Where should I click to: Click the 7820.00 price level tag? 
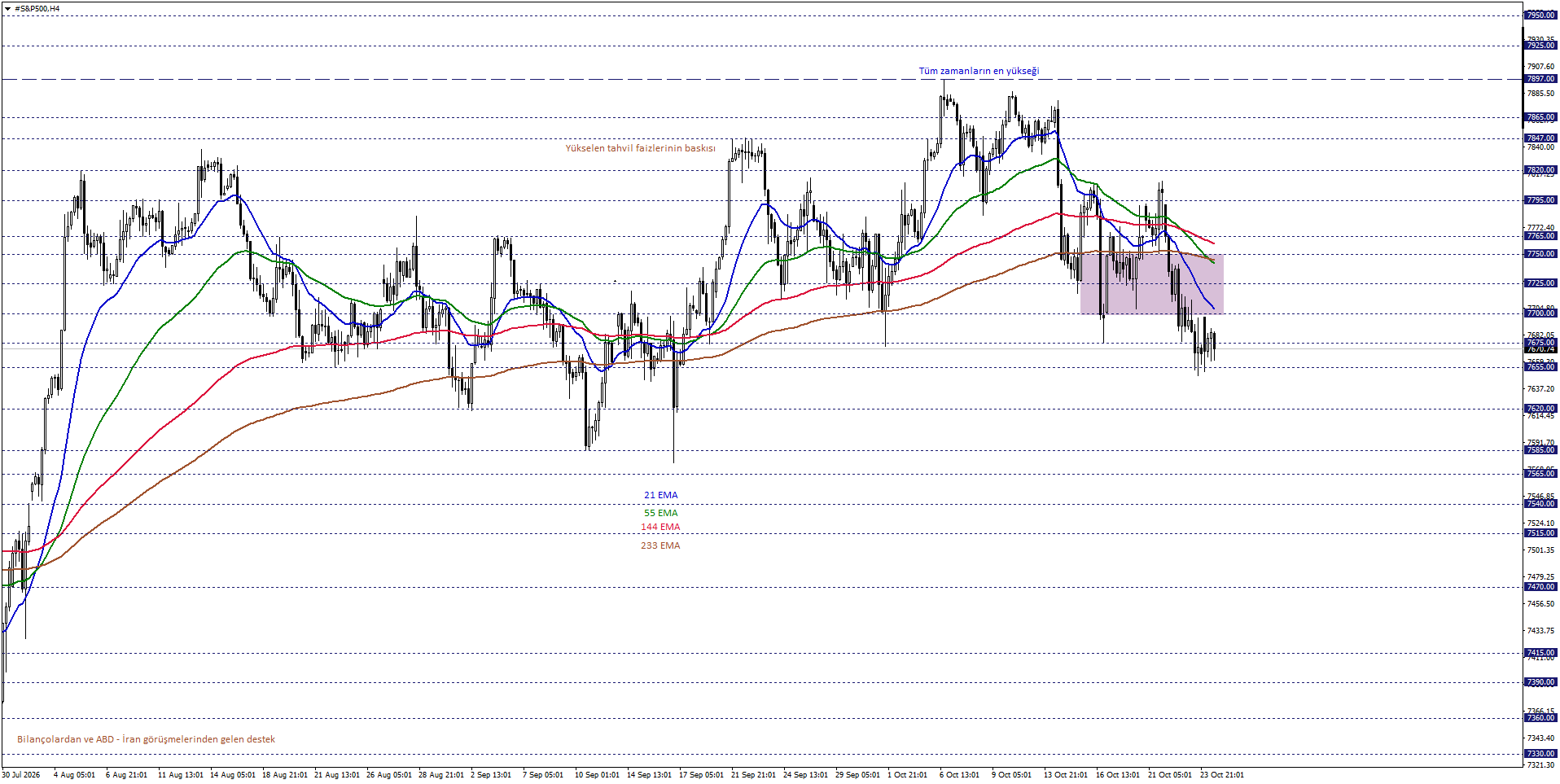[x=1540, y=170]
